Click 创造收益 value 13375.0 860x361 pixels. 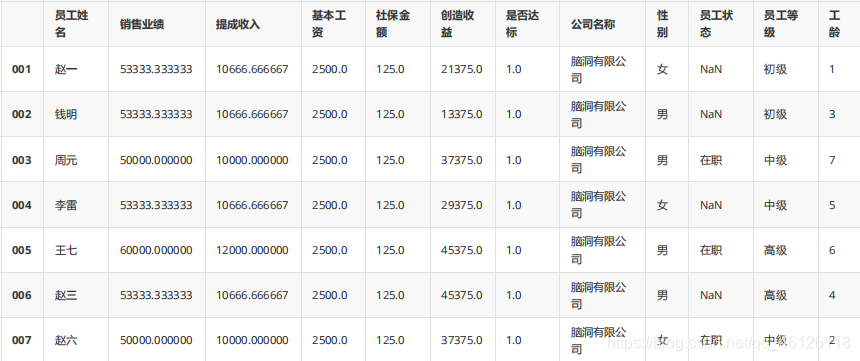pos(462,114)
